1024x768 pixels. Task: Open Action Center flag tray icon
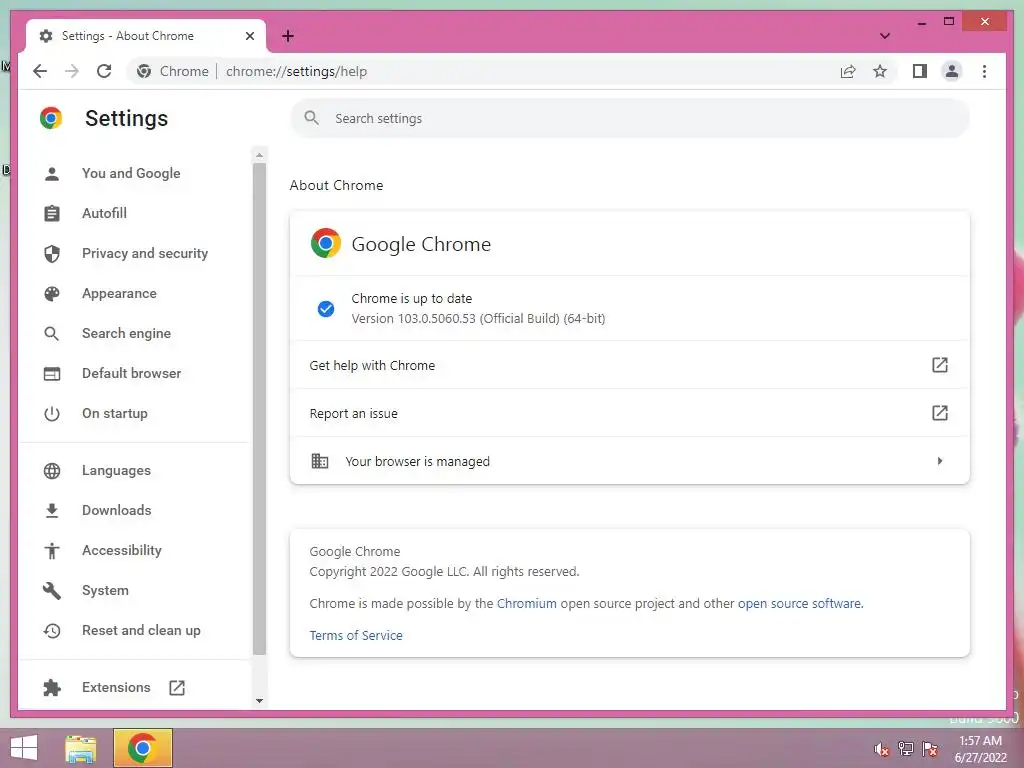(930, 749)
